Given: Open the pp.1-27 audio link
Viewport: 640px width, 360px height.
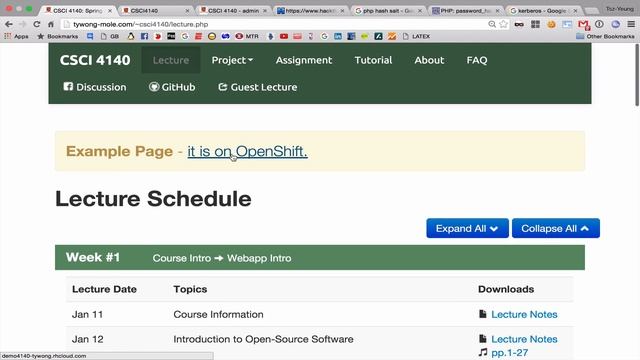Looking at the screenshot, I should [509, 353].
